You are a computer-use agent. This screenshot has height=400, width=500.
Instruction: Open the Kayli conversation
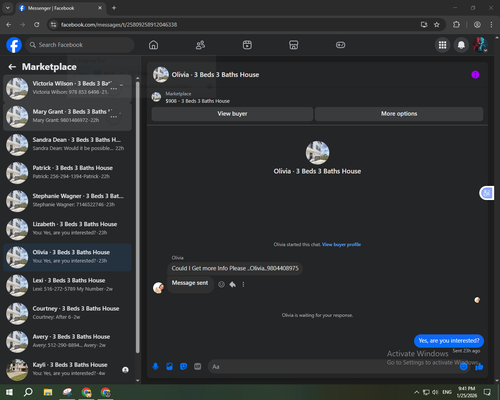point(68,370)
